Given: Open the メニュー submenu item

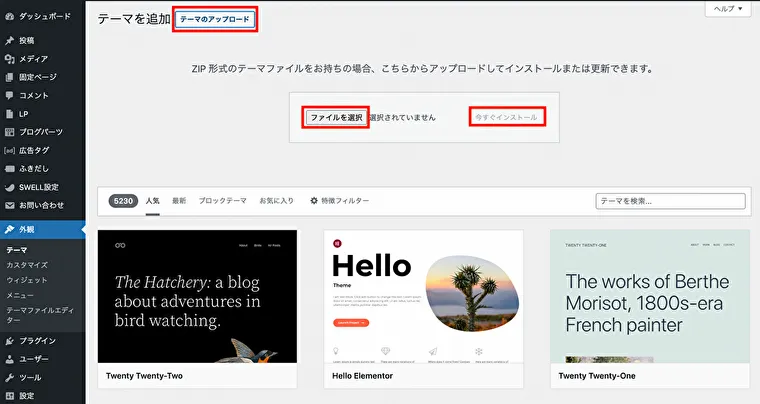Looking at the screenshot, I should [x=20, y=295].
